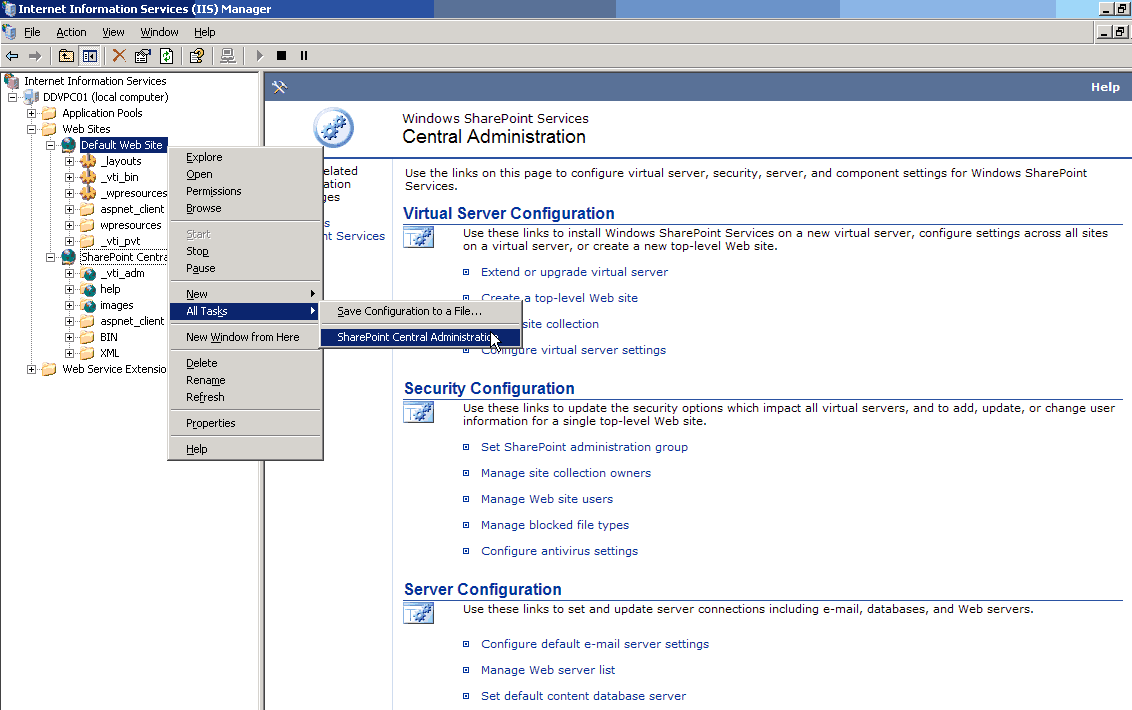The image size is (1132, 710).
Task: Expand the BIN folder node
Action: pyautogui.click(x=69, y=337)
